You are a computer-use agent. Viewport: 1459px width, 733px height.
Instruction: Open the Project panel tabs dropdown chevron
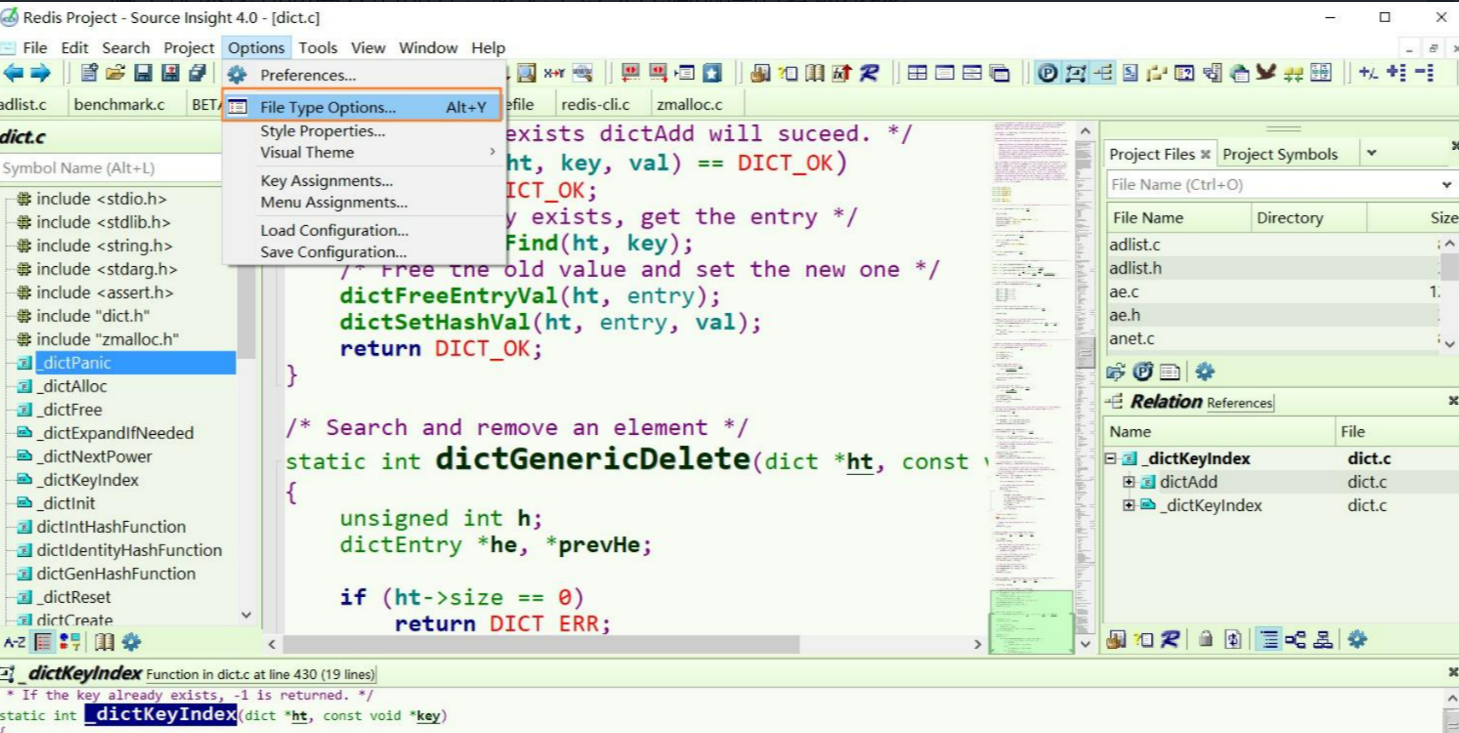(x=1372, y=153)
